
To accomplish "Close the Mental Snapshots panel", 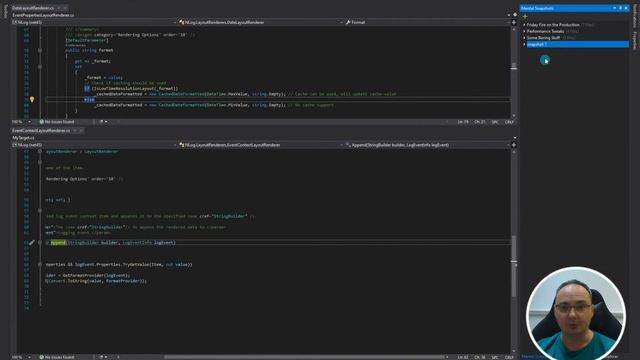I will [x=626, y=8].
